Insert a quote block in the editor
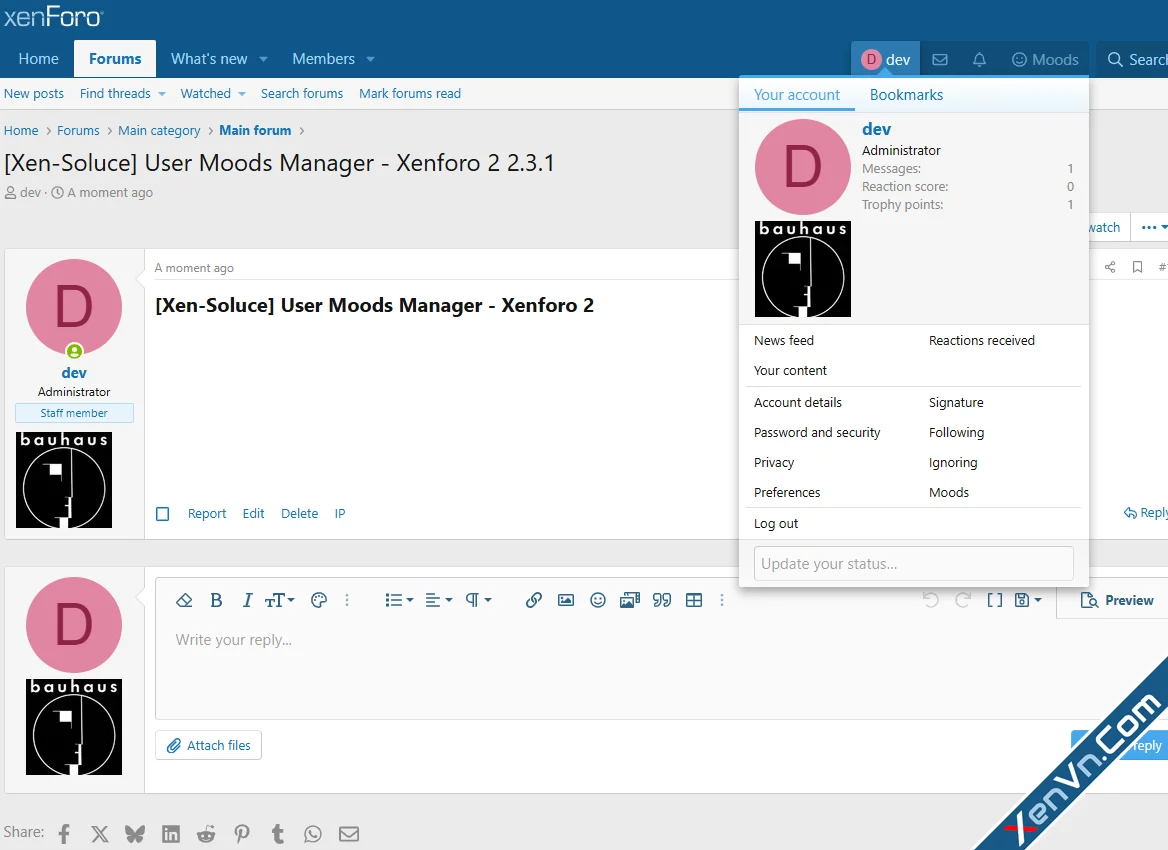Viewport: 1168px width, 850px height. (x=662, y=600)
